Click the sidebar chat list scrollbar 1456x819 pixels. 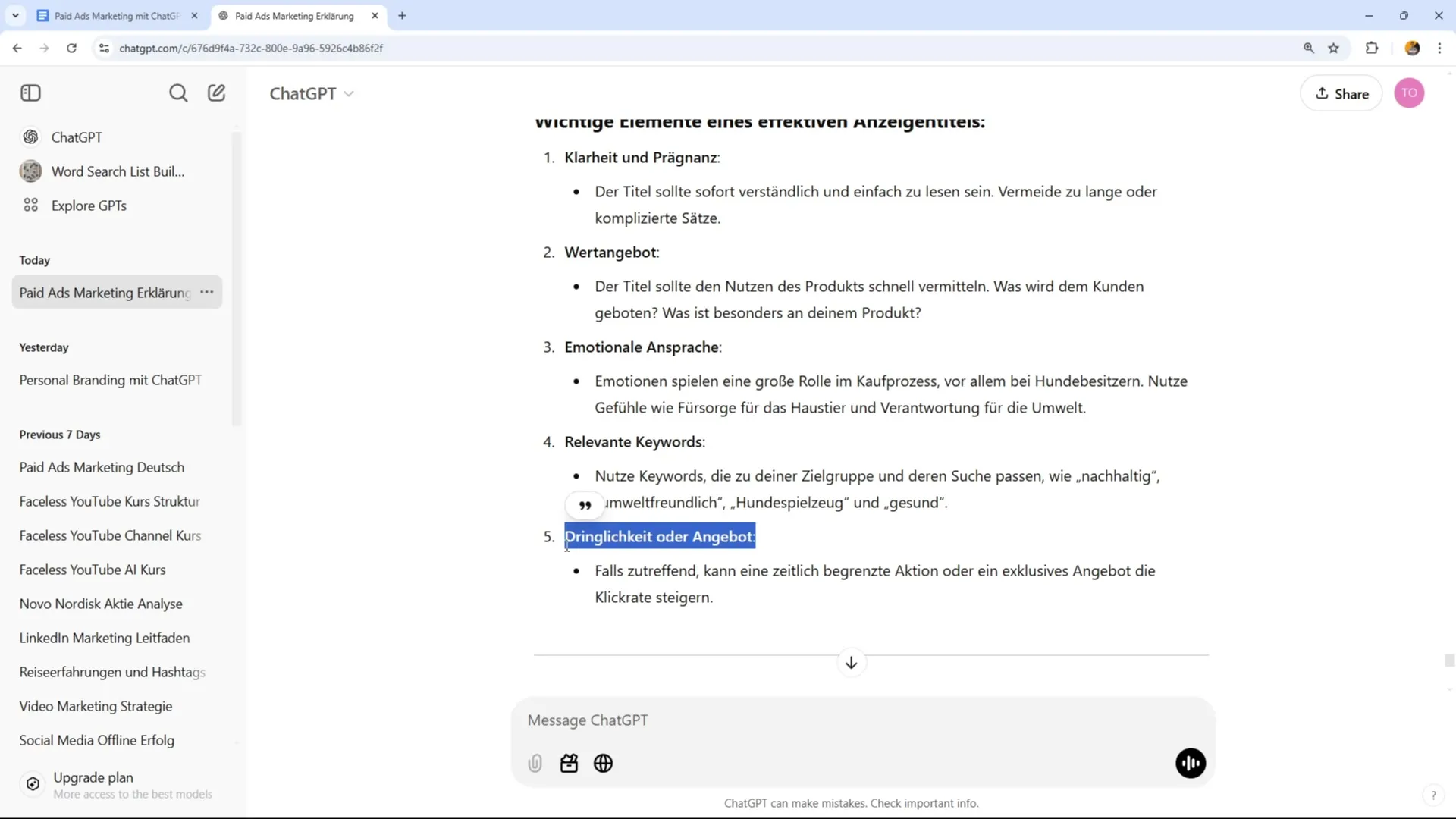tap(236, 279)
